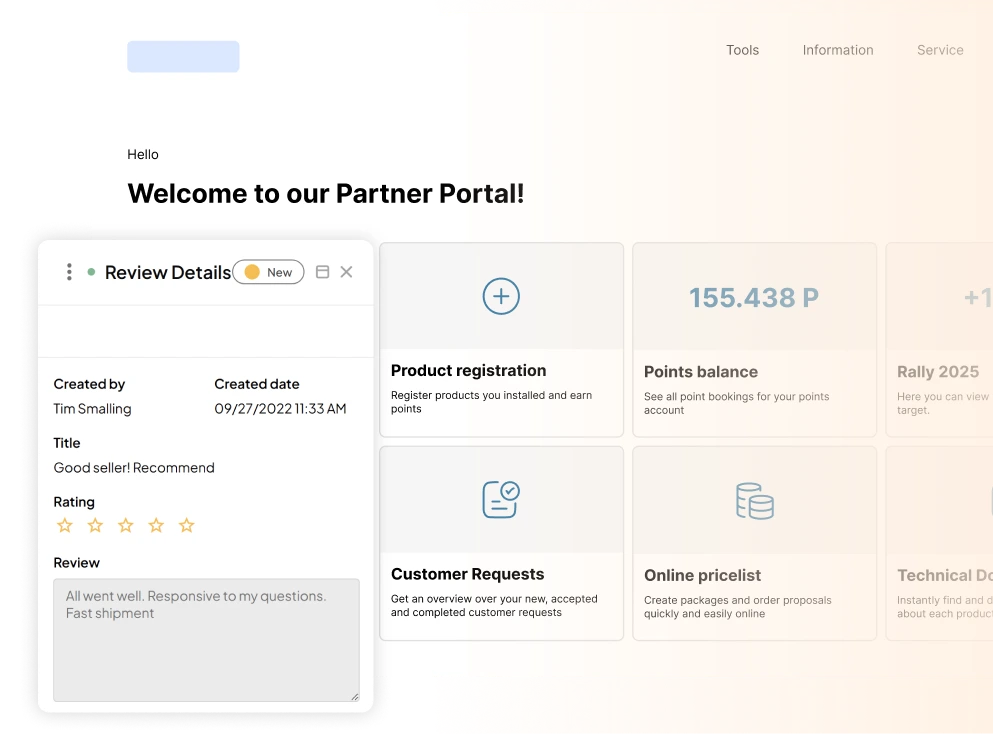Viewport: 993px width, 734px height.
Task: Click the title text Good seller! Recommend
Action: click(134, 467)
